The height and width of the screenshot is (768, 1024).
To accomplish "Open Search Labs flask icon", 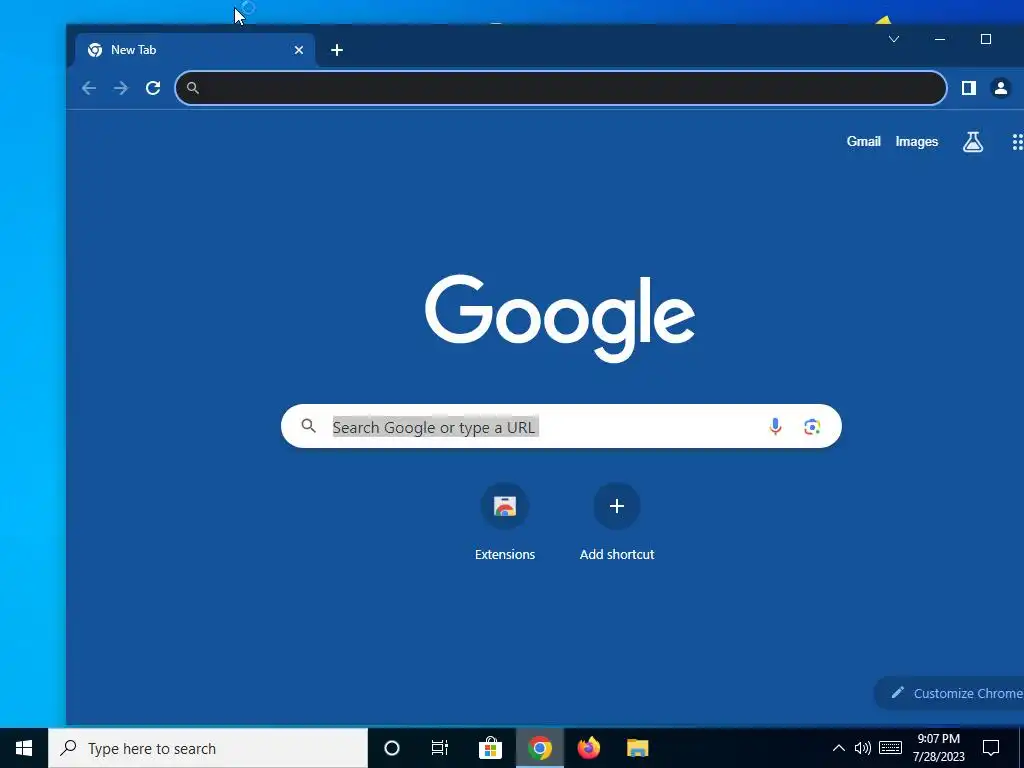I will [972, 142].
